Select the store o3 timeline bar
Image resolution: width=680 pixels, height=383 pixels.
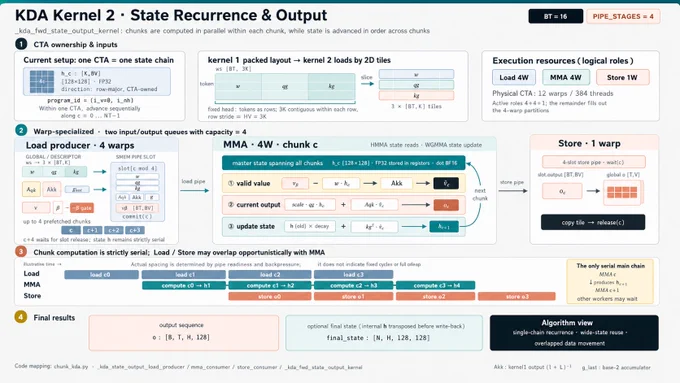[517, 297]
